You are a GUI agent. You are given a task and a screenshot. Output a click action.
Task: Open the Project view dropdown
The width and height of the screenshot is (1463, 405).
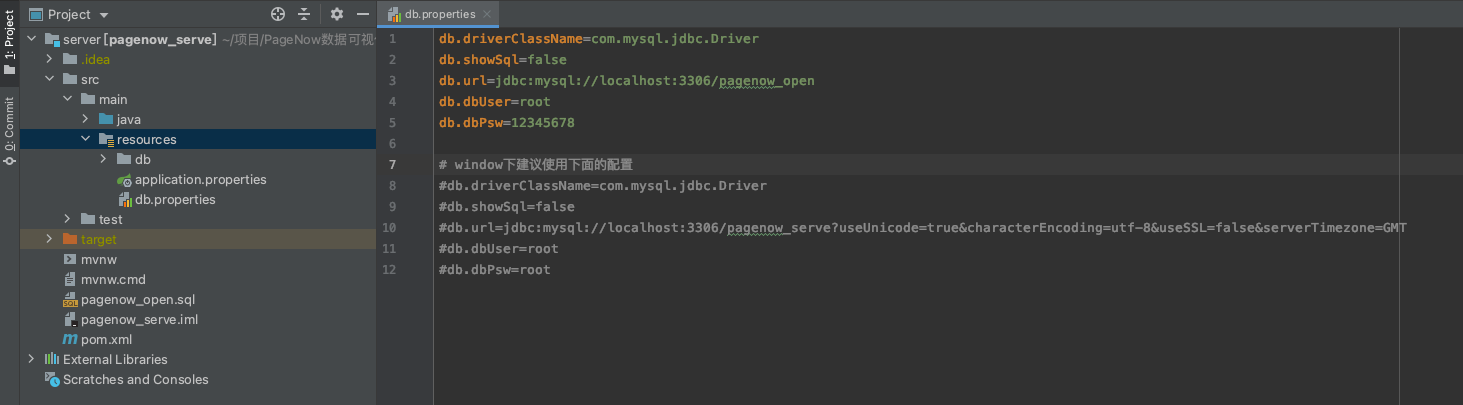(105, 15)
